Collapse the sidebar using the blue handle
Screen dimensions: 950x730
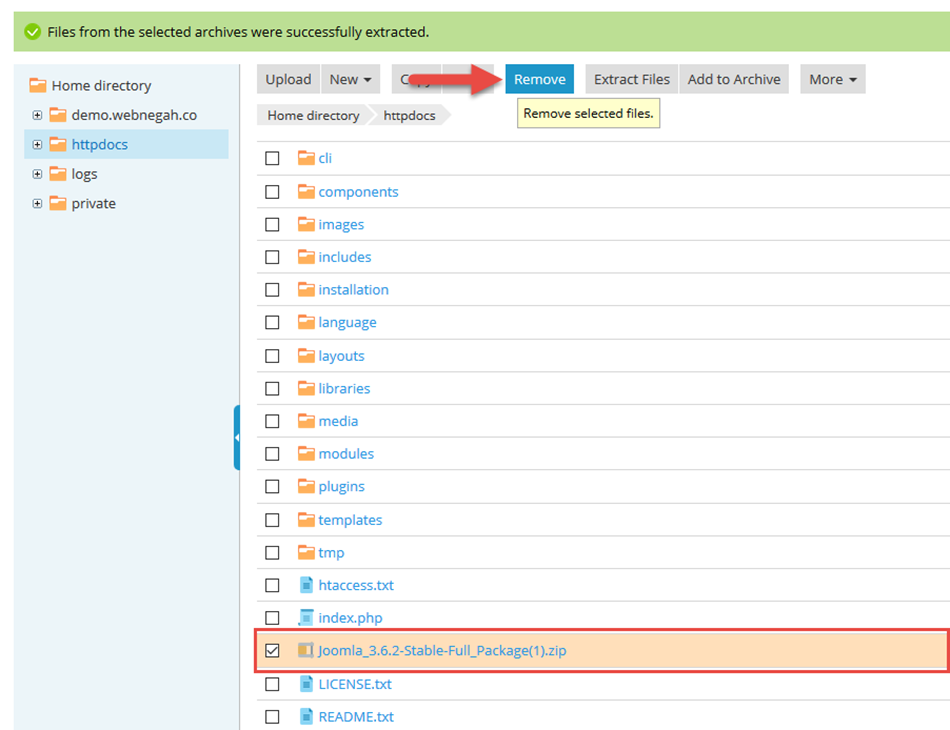(237, 438)
